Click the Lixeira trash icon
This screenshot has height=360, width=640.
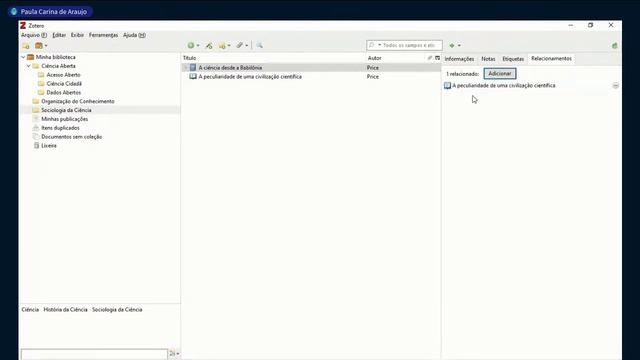(36, 145)
